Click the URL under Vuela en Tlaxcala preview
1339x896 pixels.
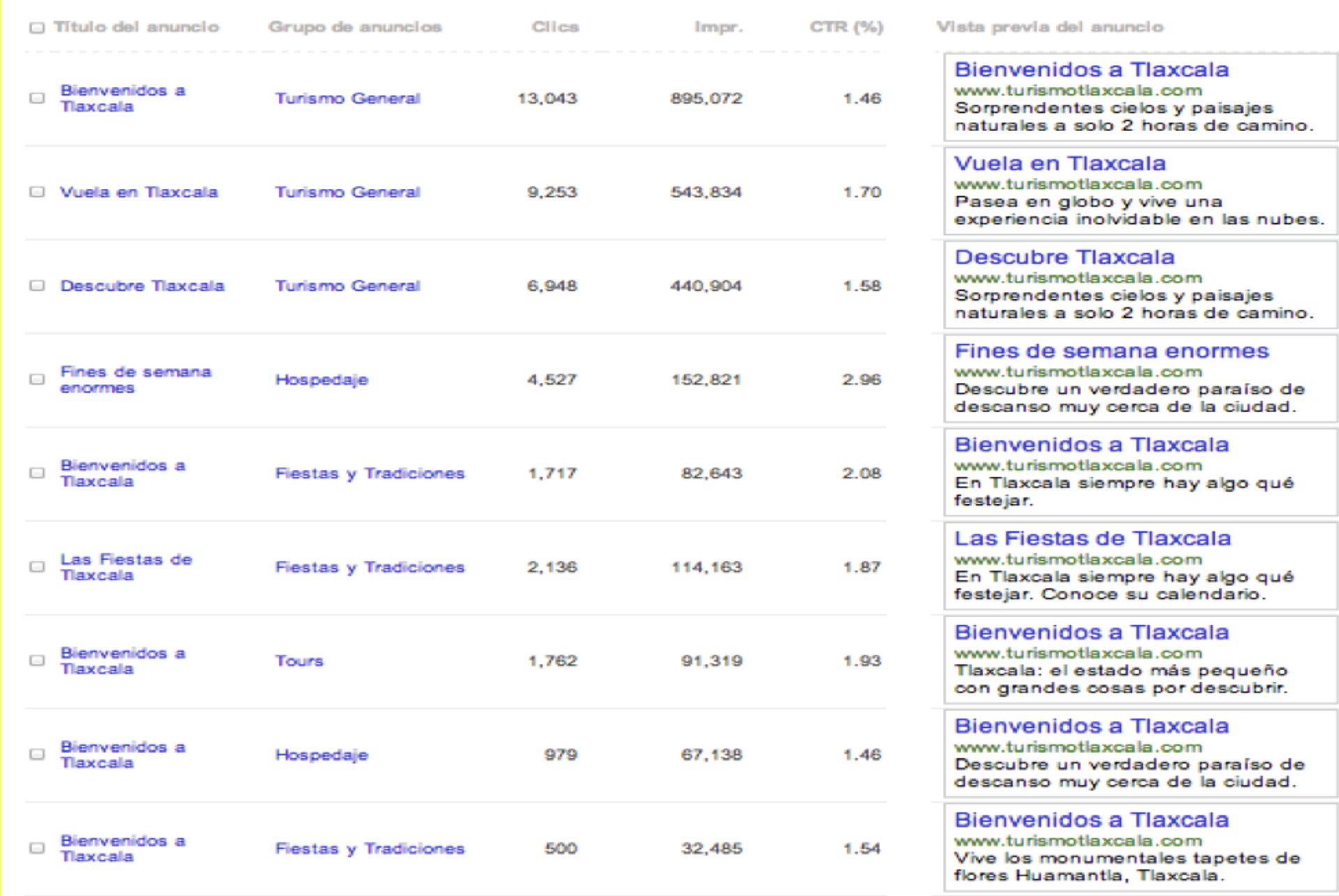1078,184
